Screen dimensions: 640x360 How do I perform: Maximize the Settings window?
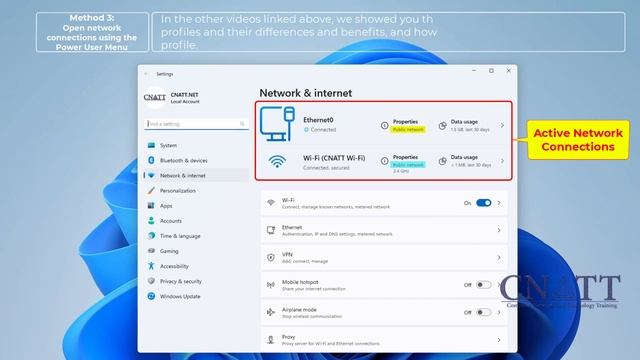(491, 71)
